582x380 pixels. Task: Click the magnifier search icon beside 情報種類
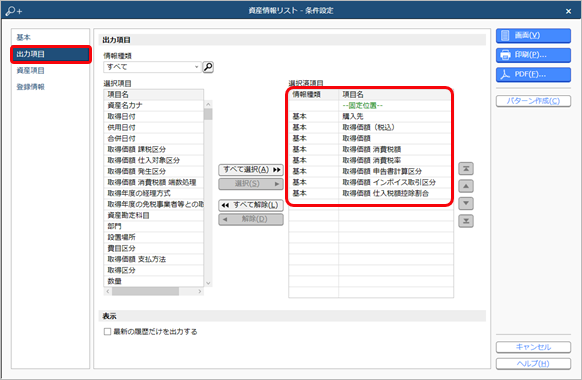coord(208,67)
